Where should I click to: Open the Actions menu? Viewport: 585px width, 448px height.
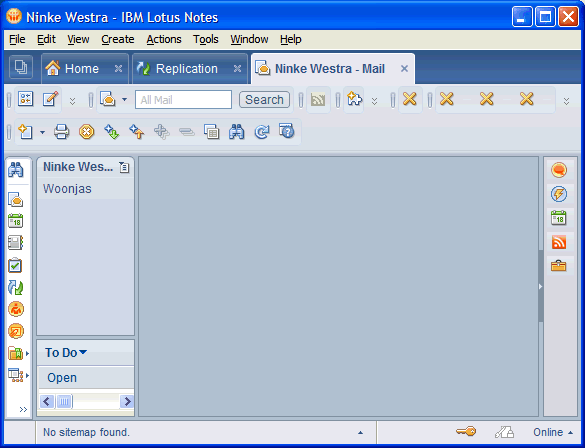click(x=164, y=39)
